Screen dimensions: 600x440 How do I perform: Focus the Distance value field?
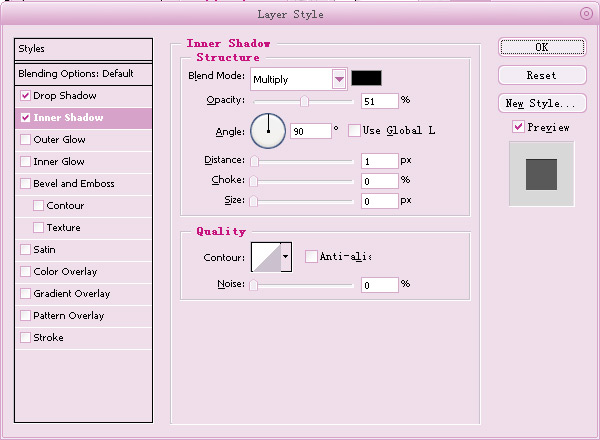[380, 161]
